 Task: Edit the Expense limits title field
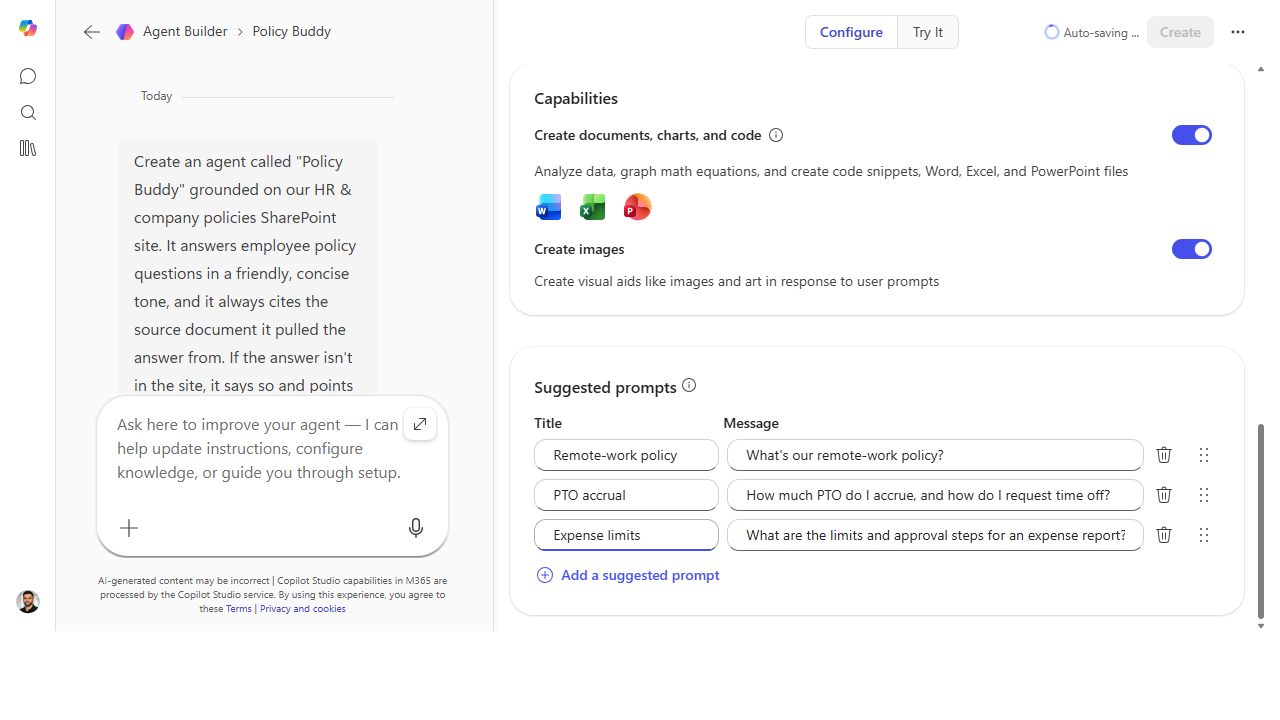626,535
